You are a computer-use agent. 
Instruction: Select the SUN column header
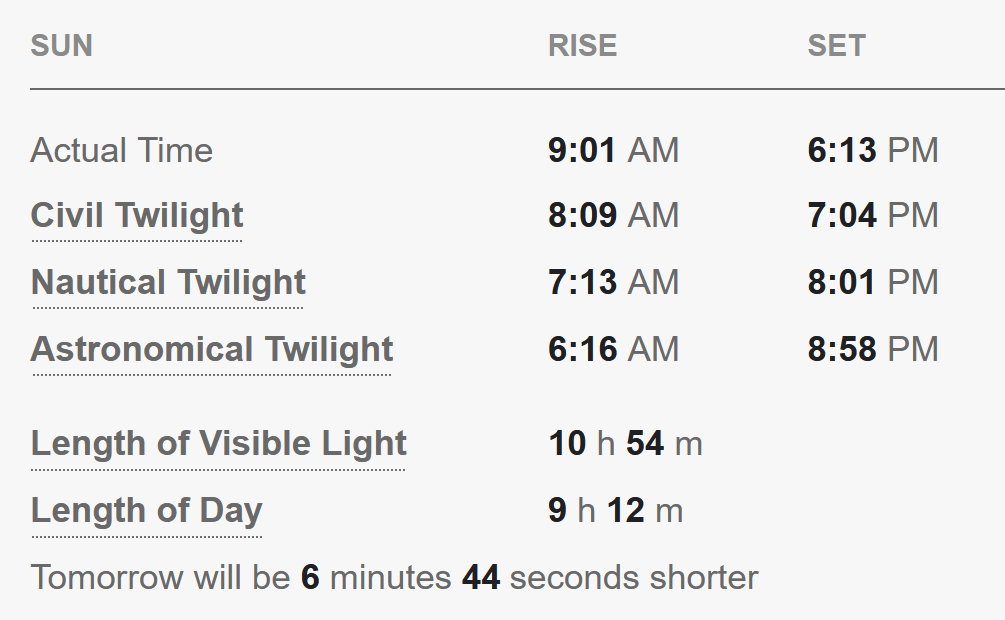62,46
